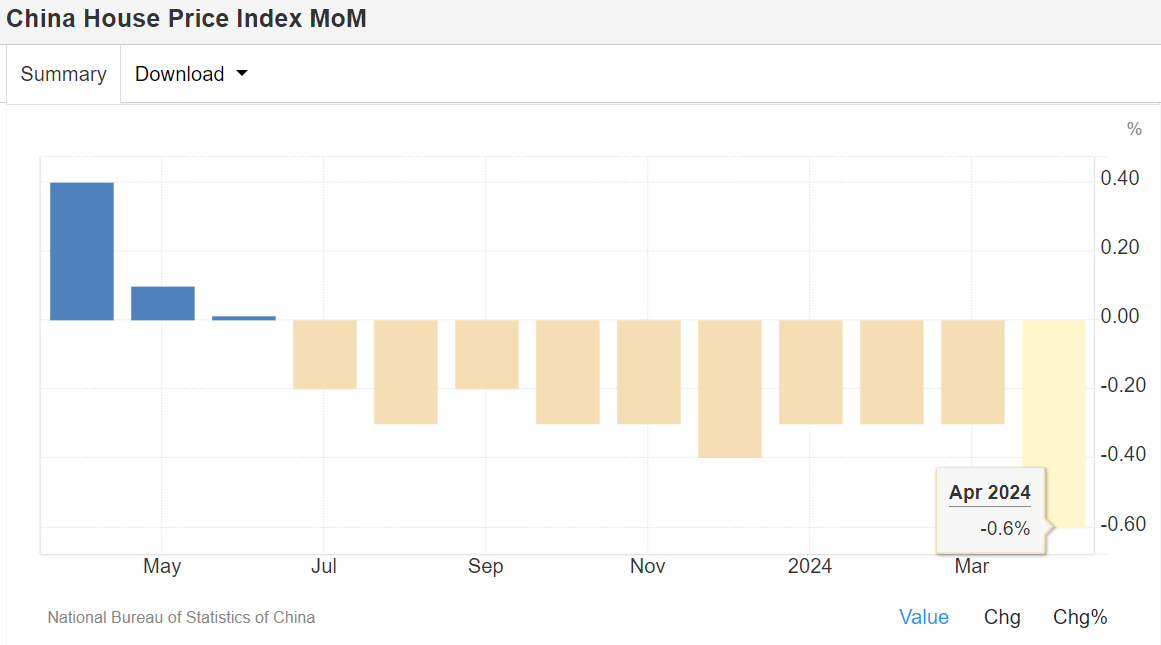
Task: Click the Download dropdown caret arrow
Action: (x=241, y=74)
